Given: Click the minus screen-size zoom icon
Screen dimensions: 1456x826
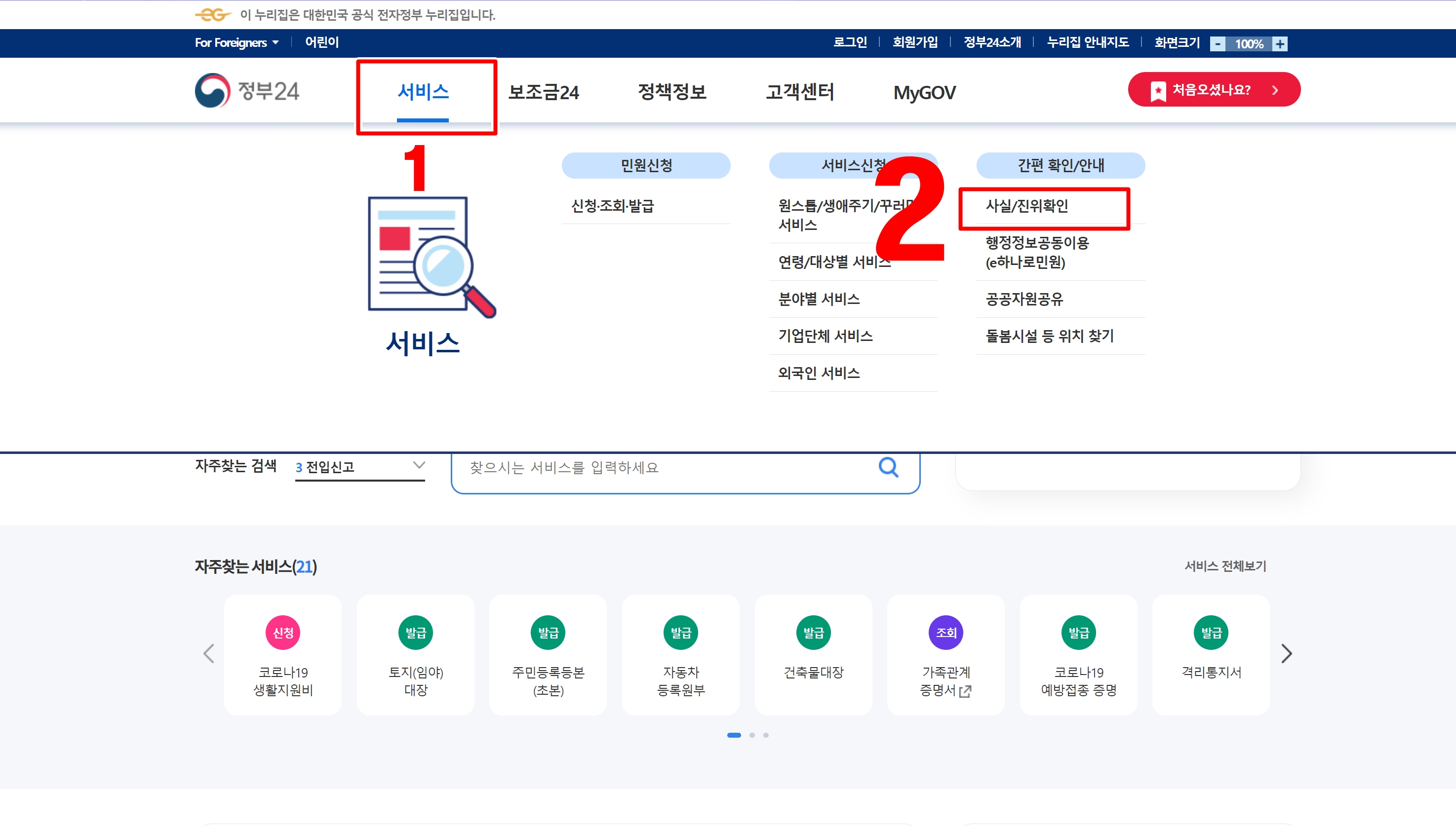Looking at the screenshot, I should pos(1218,44).
